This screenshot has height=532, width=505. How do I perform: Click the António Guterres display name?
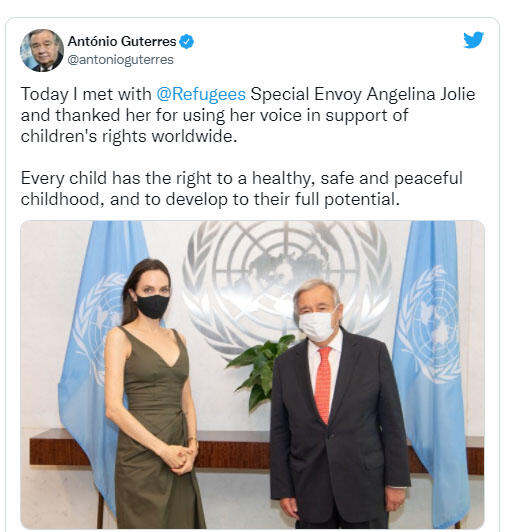[122, 41]
